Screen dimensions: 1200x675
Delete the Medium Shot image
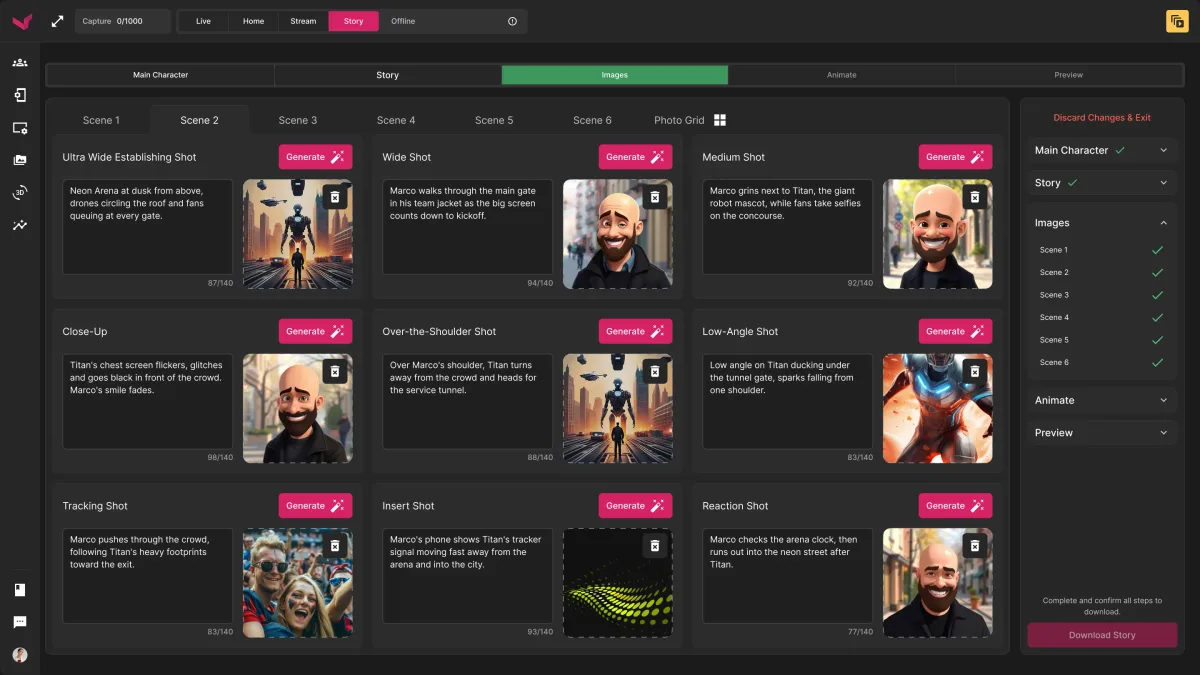click(x=975, y=197)
